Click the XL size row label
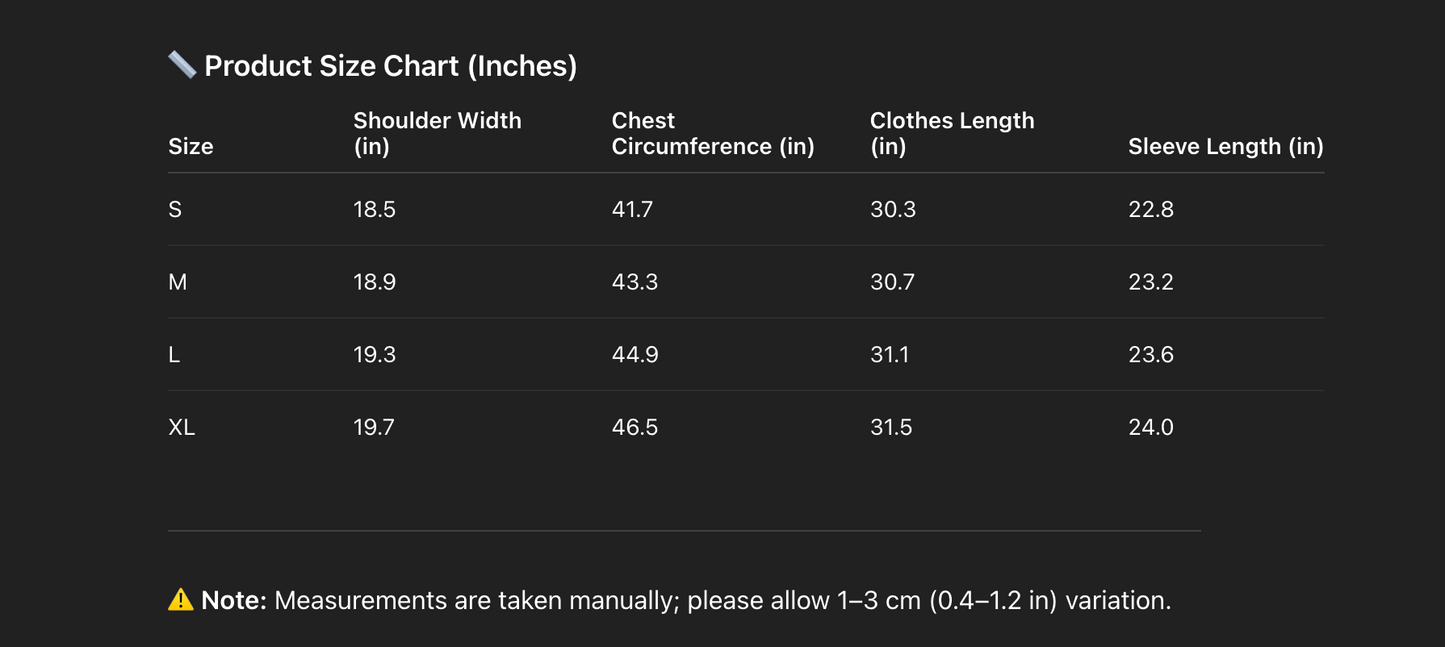The width and height of the screenshot is (1445, 647). coord(182,427)
